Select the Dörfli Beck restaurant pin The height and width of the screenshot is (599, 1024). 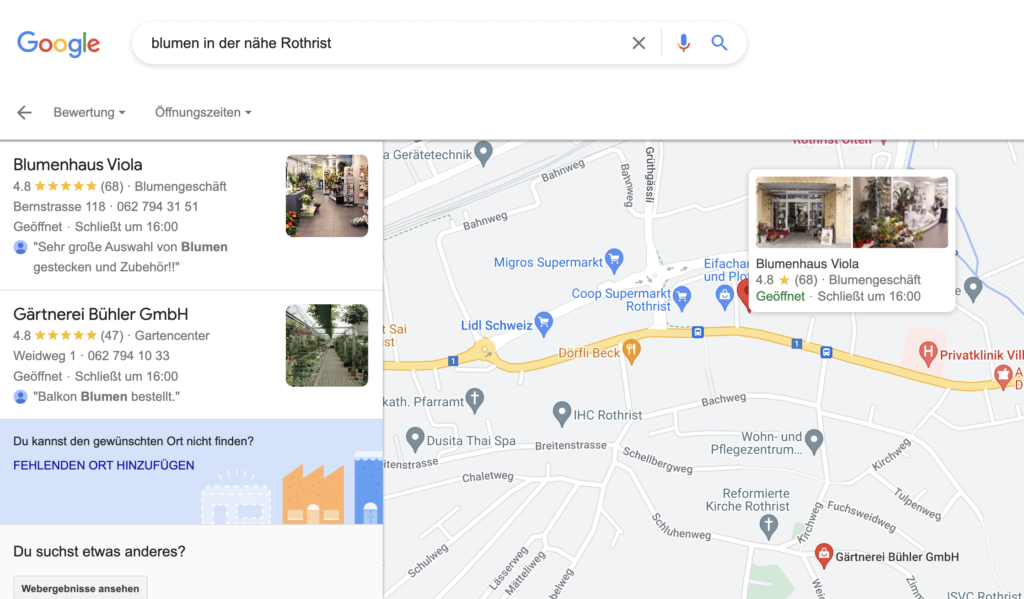click(631, 351)
